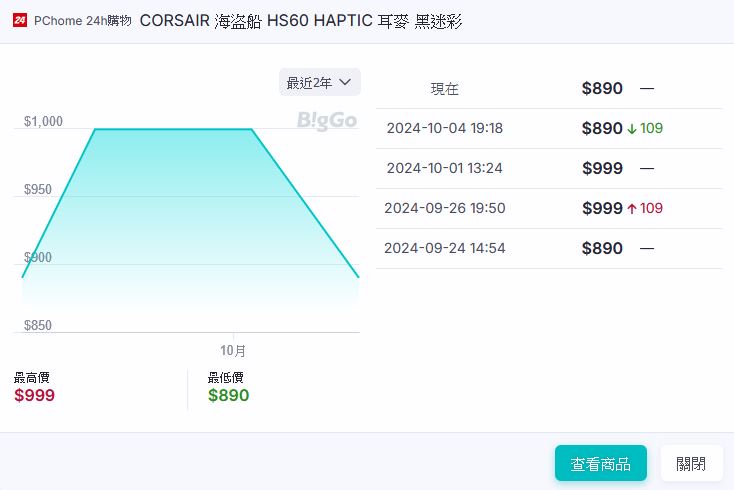Click the 最低價 $890 value
The width and height of the screenshot is (734, 490).
228,395
